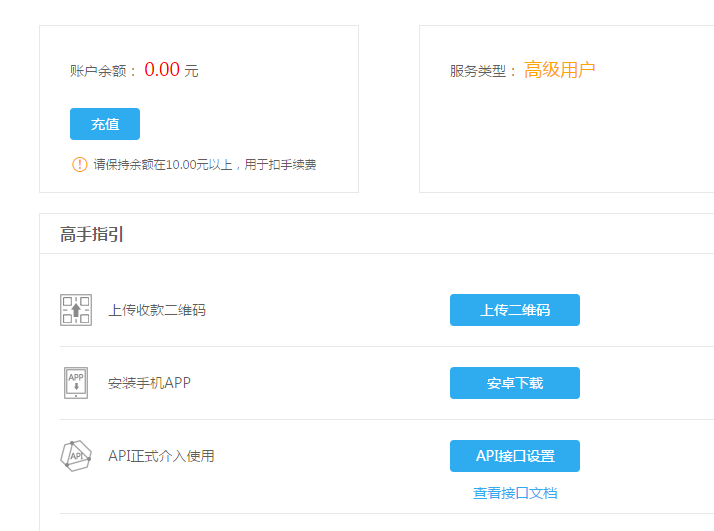Viewport: 714px width, 531px height.
Task: Click the 高手指引 section heading
Action: click(92, 235)
